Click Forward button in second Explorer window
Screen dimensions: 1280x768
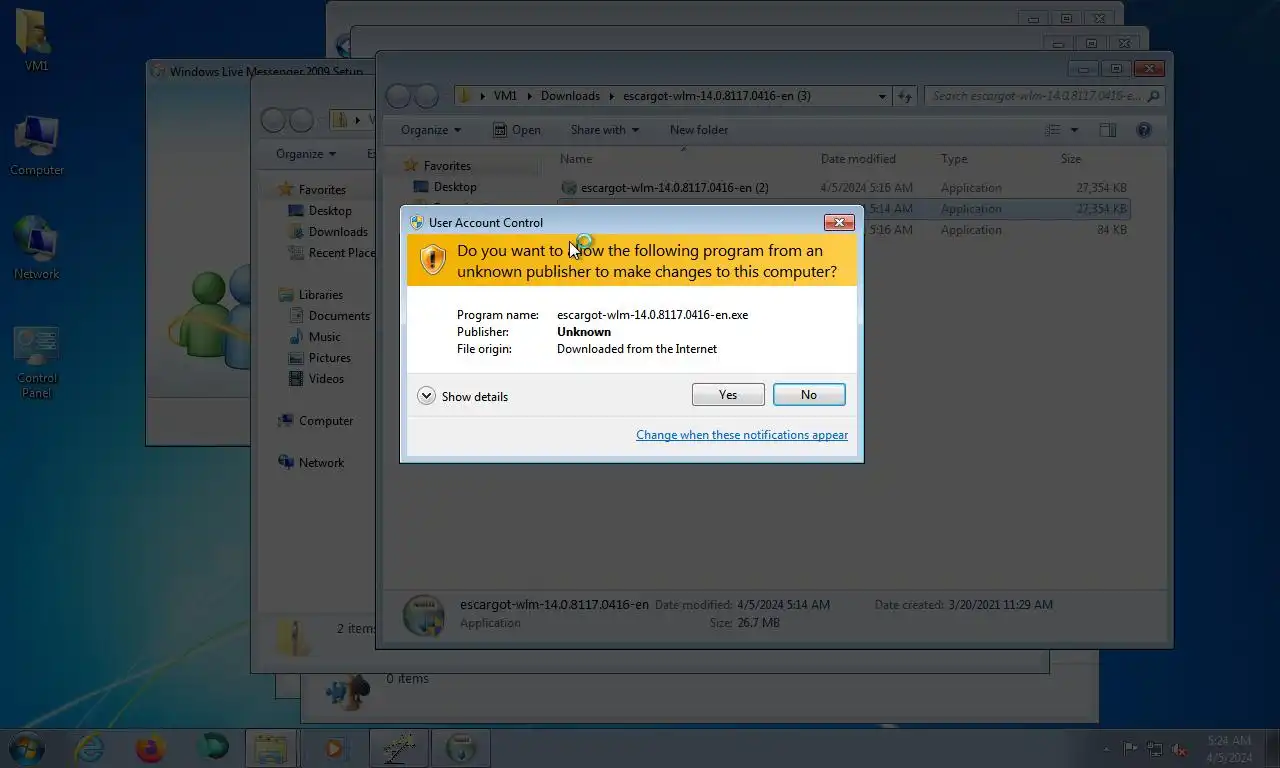[301, 120]
